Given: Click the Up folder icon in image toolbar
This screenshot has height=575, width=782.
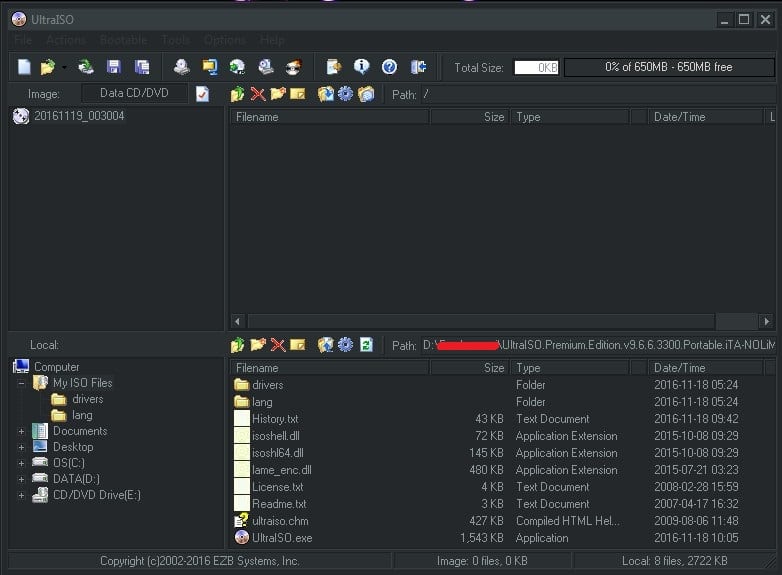Looking at the screenshot, I should [237, 94].
